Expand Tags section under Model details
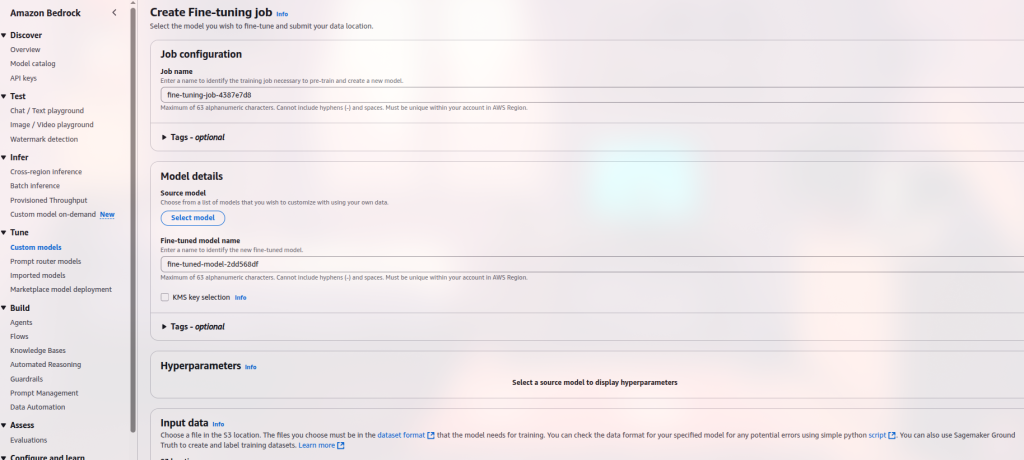The image size is (1024, 460). tap(165, 326)
